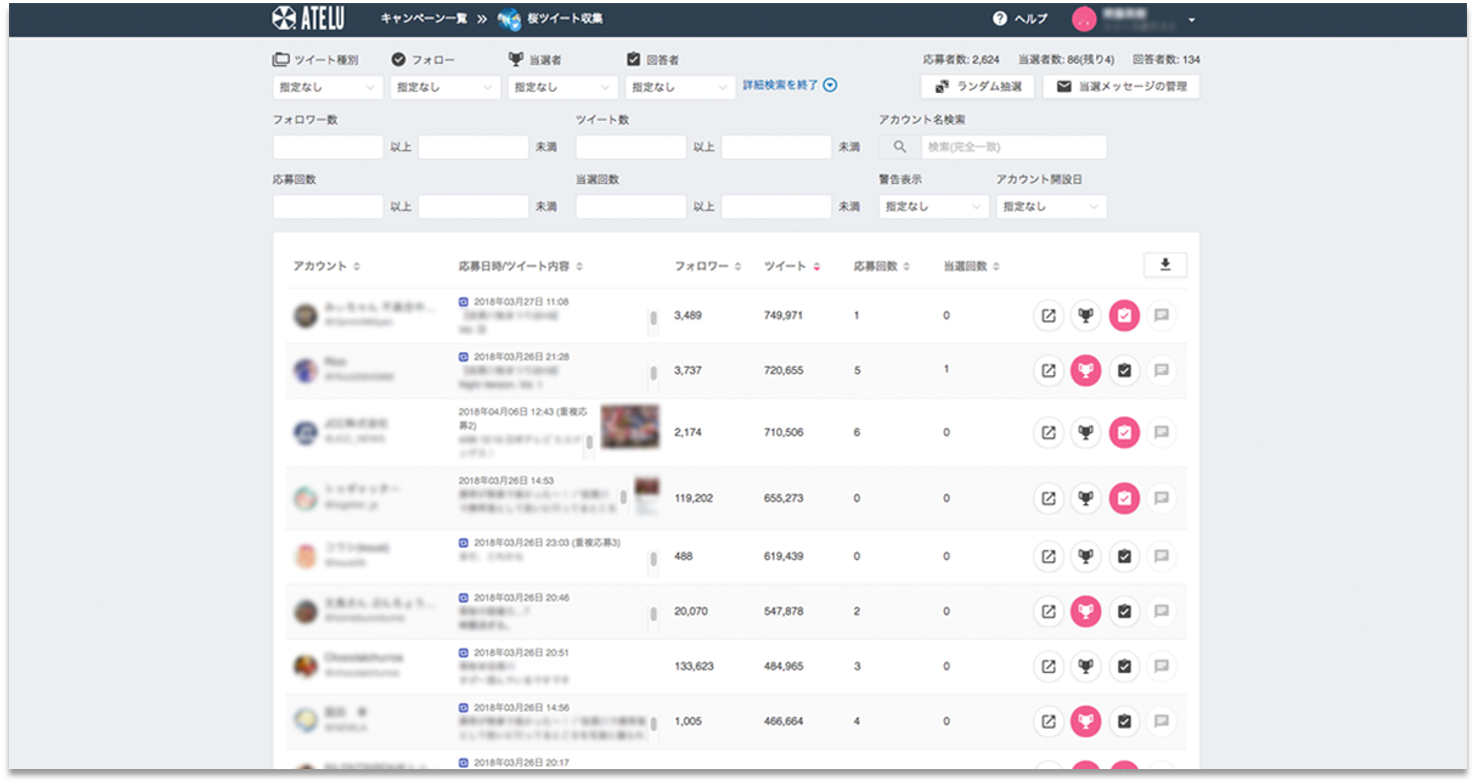The height and width of the screenshot is (784, 1476).
Task: Go to キャンペーン一覧 breadcrumb
Action: pos(424,19)
